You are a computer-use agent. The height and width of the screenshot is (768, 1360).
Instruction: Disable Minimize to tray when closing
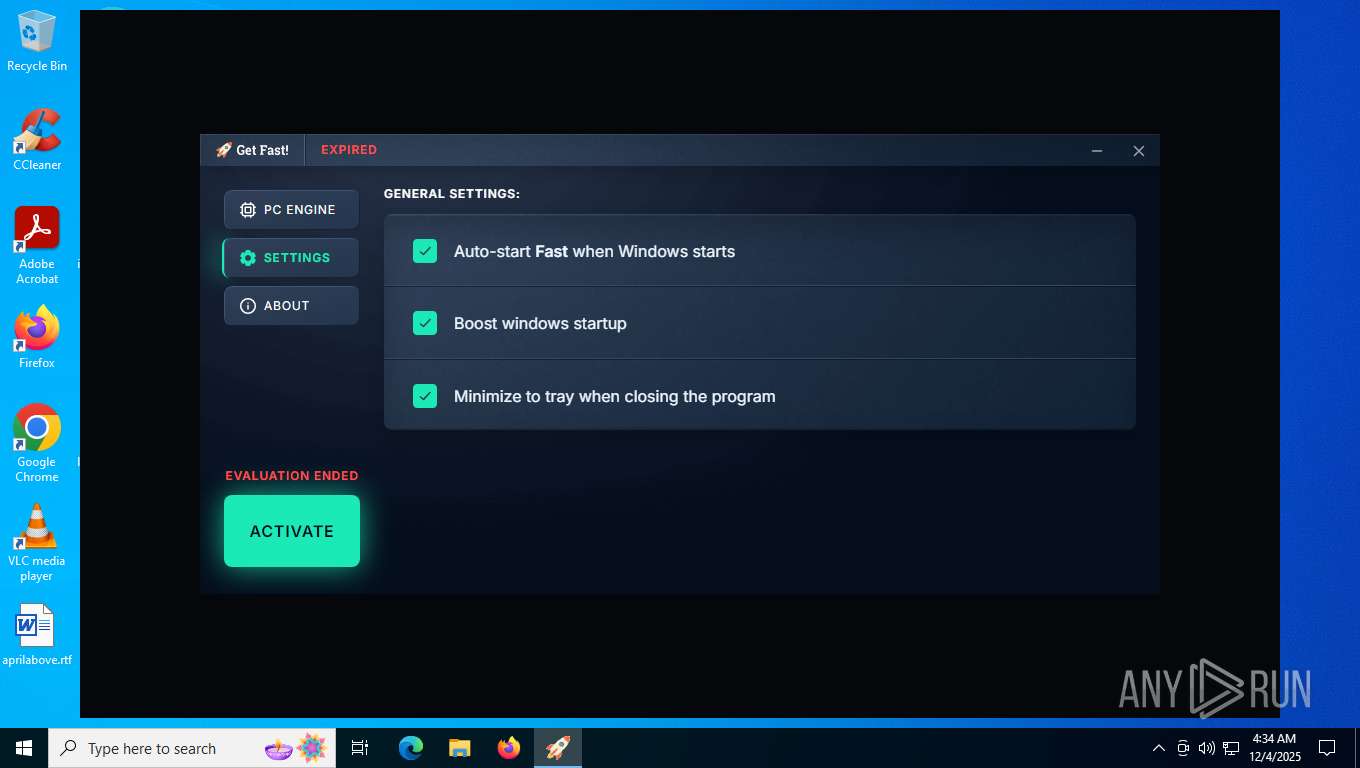point(425,396)
